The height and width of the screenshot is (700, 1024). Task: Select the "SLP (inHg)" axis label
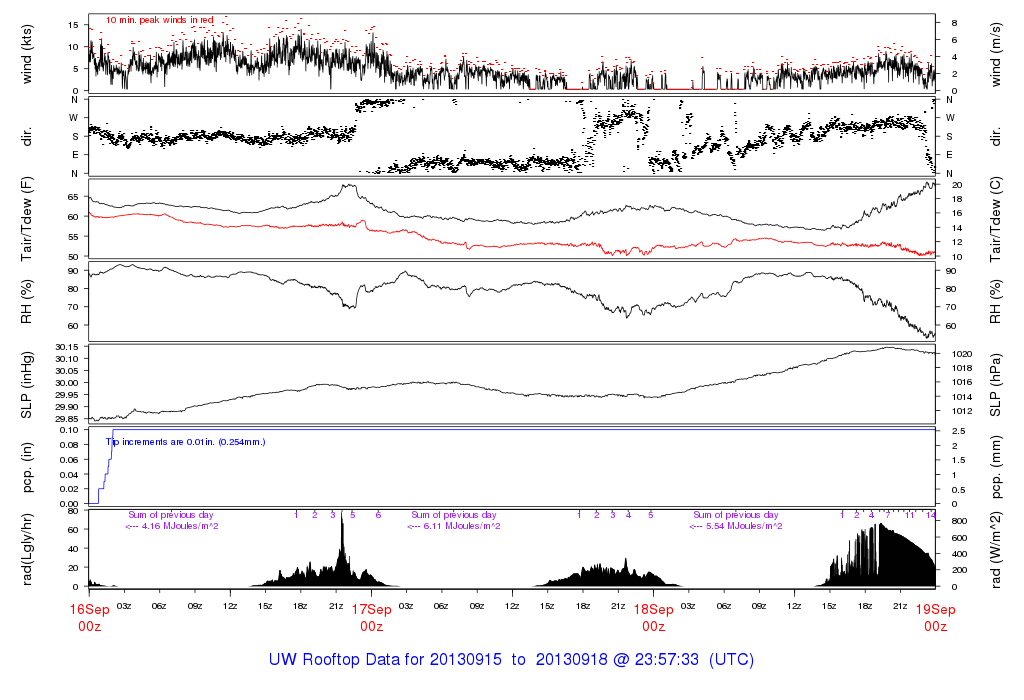coord(26,385)
